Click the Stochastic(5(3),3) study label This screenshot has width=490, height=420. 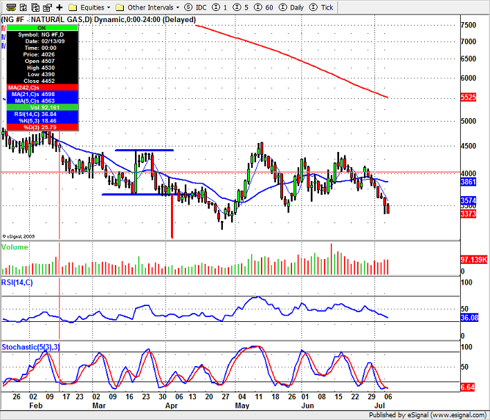(31, 347)
